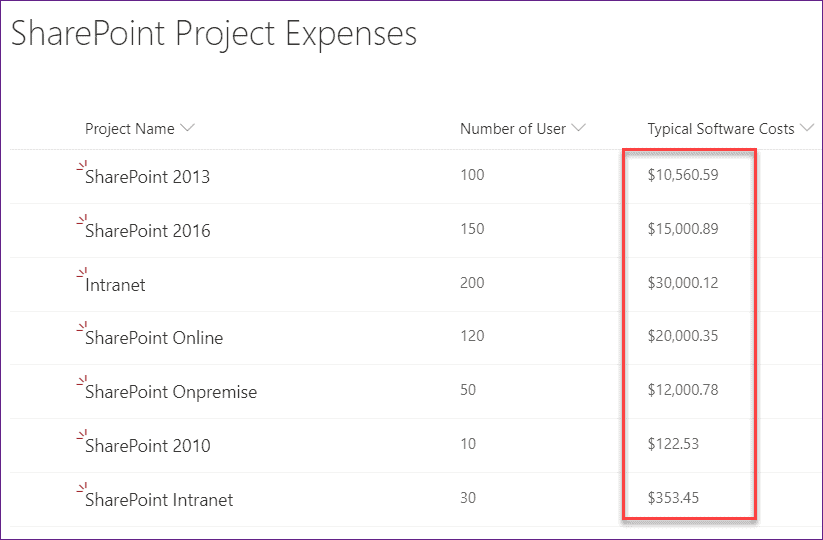Select the user count 30 cell
This screenshot has width=823, height=540.
(468, 497)
